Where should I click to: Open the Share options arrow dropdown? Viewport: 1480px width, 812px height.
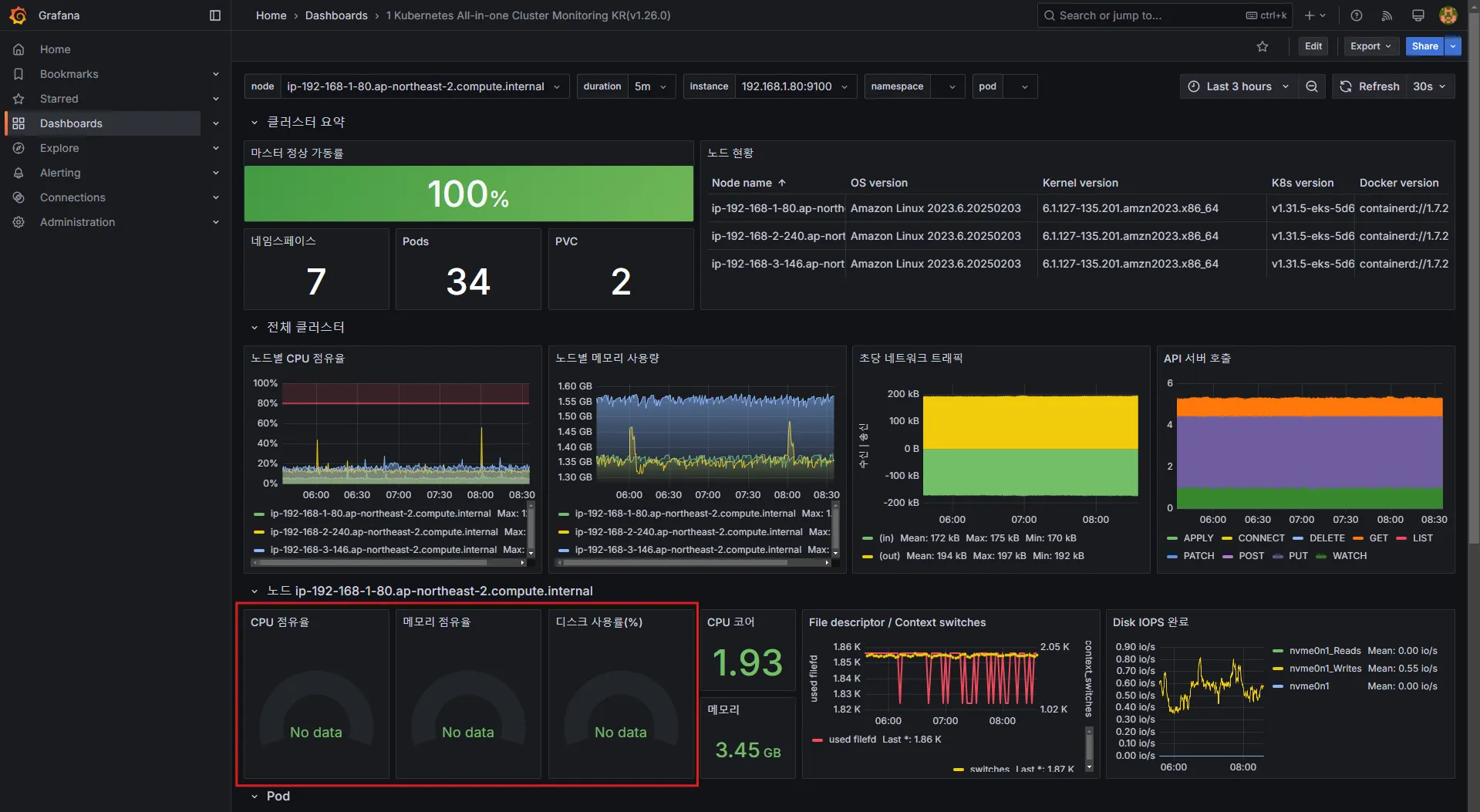coord(1453,46)
